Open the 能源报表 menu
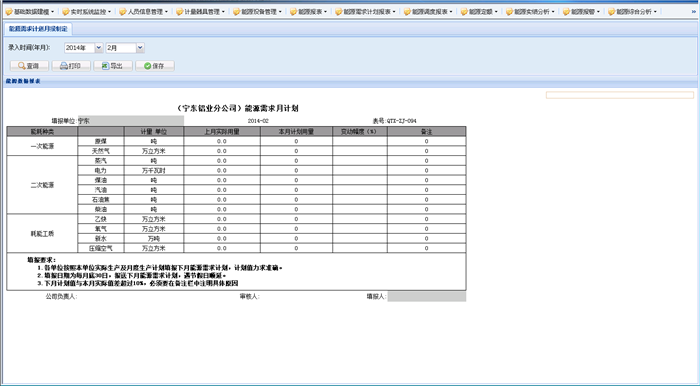 coord(308,12)
